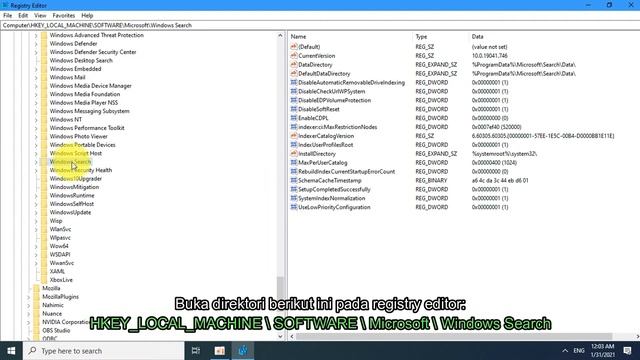Click the Windows Defender folder icon
The image size is (640, 360).
(44, 44)
